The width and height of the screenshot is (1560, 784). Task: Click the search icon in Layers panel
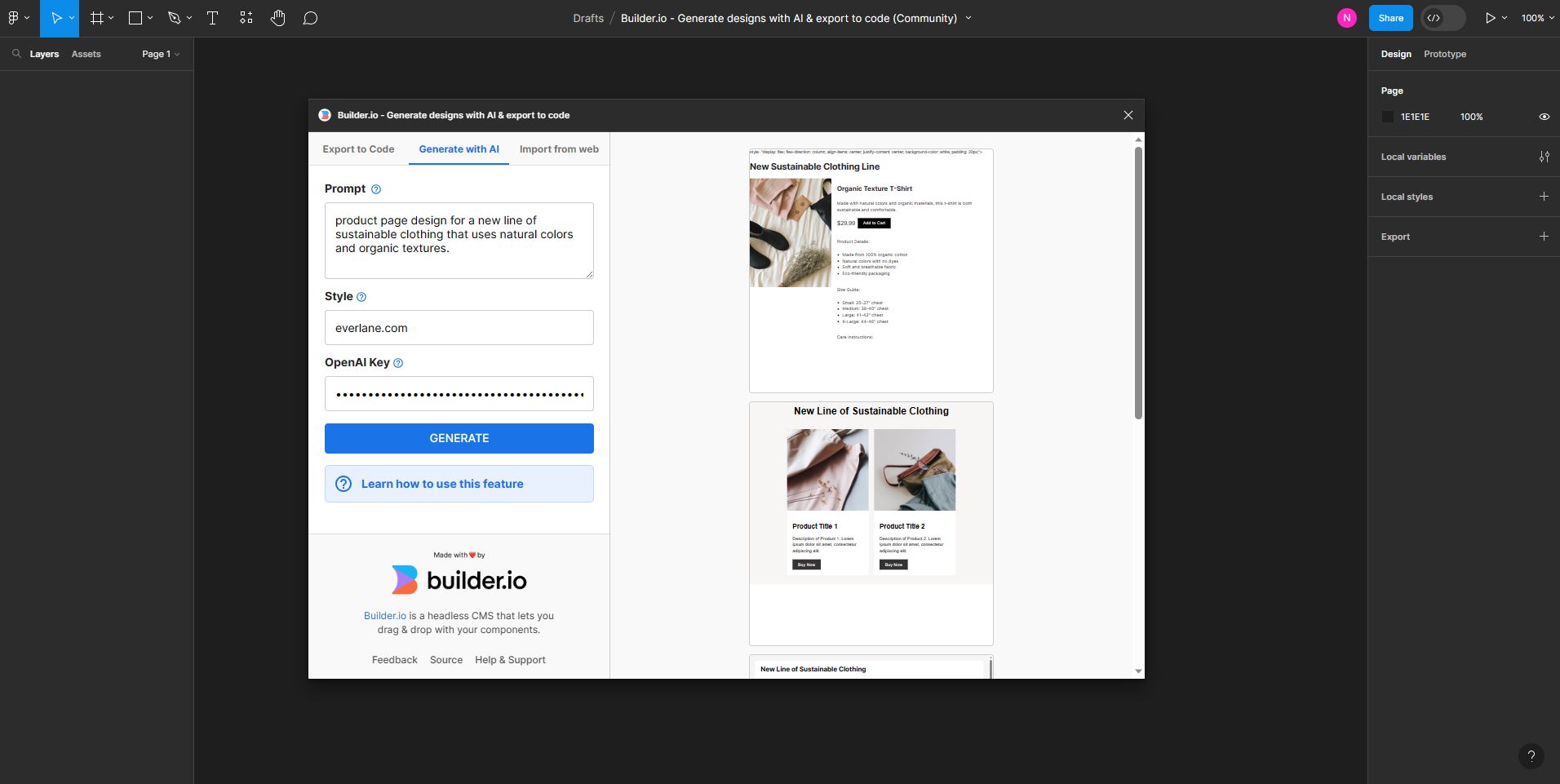coord(16,54)
